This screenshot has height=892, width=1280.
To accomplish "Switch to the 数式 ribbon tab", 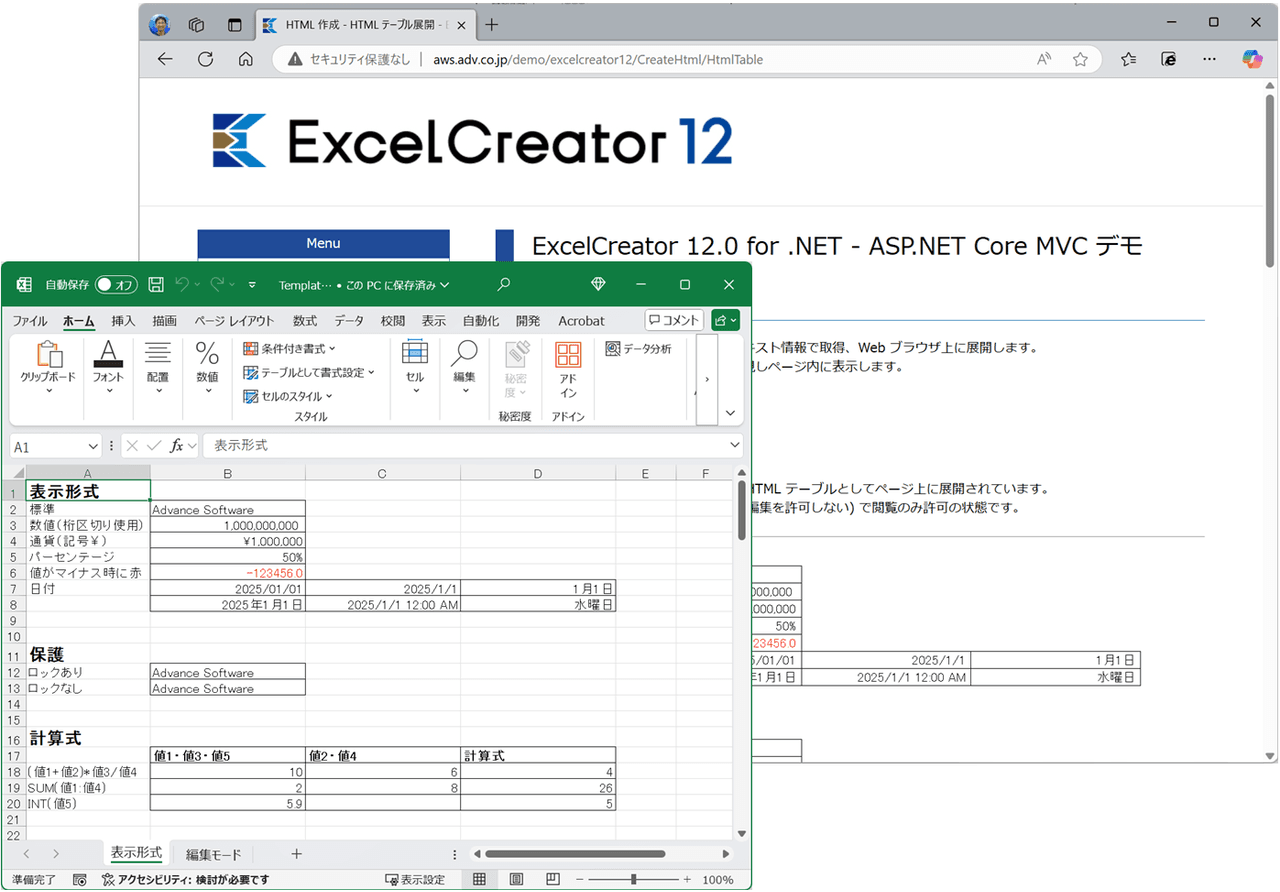I will (304, 321).
